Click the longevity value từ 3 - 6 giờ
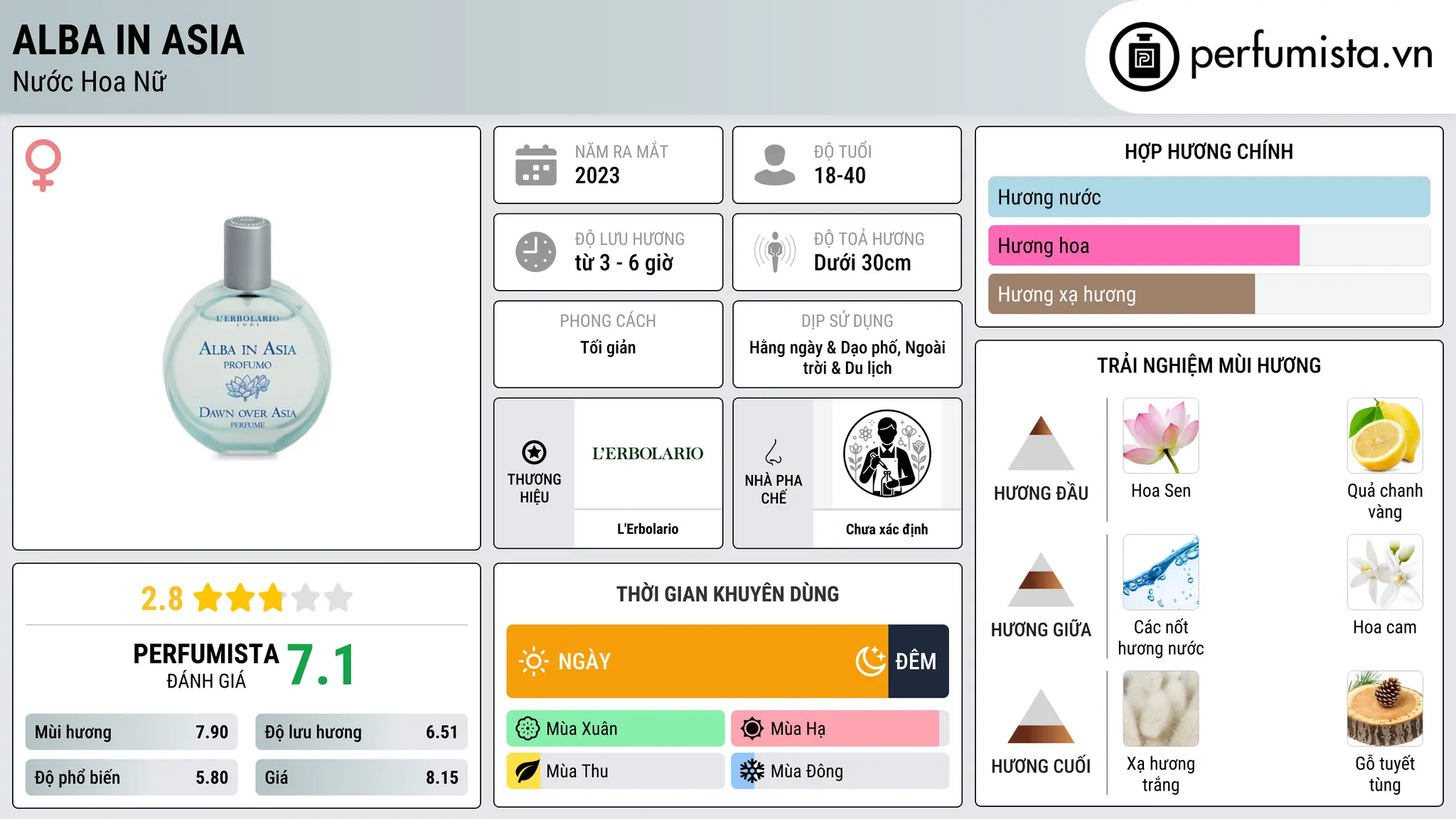The height and width of the screenshot is (819, 1456). click(623, 263)
